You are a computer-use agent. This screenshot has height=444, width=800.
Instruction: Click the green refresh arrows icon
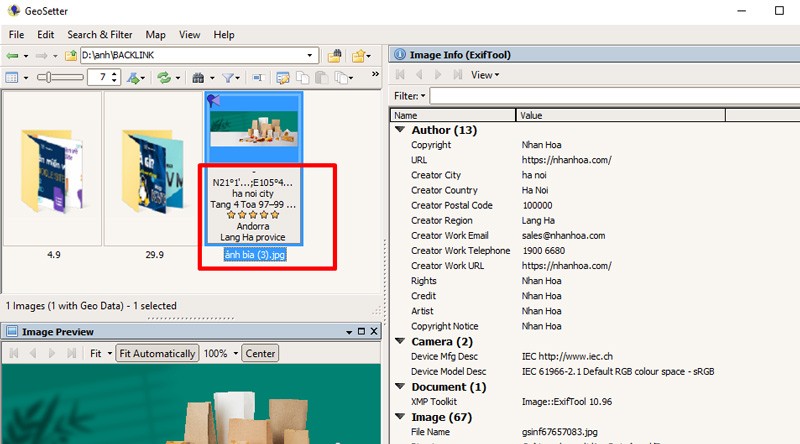165,77
